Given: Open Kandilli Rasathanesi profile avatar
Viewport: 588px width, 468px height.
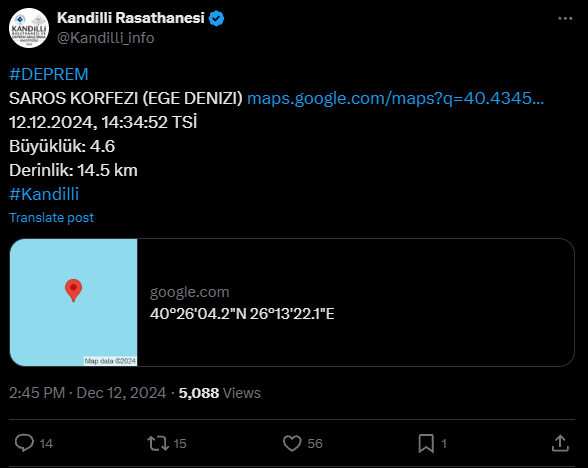Looking at the screenshot, I should [29, 28].
